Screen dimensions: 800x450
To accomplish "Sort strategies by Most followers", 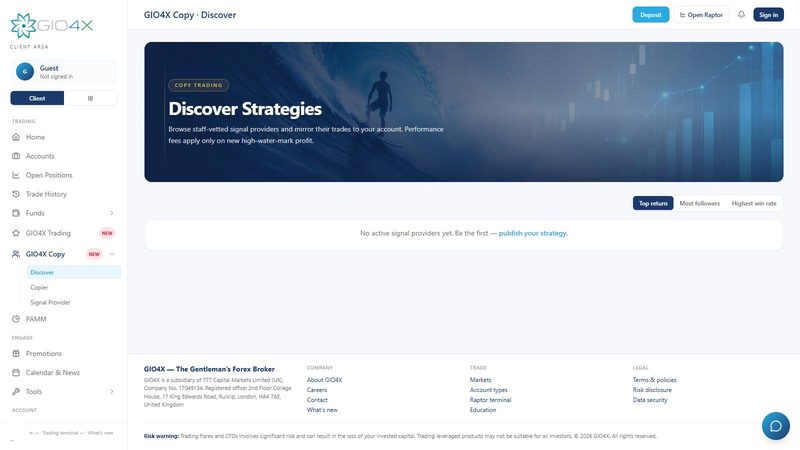I will [x=699, y=203].
